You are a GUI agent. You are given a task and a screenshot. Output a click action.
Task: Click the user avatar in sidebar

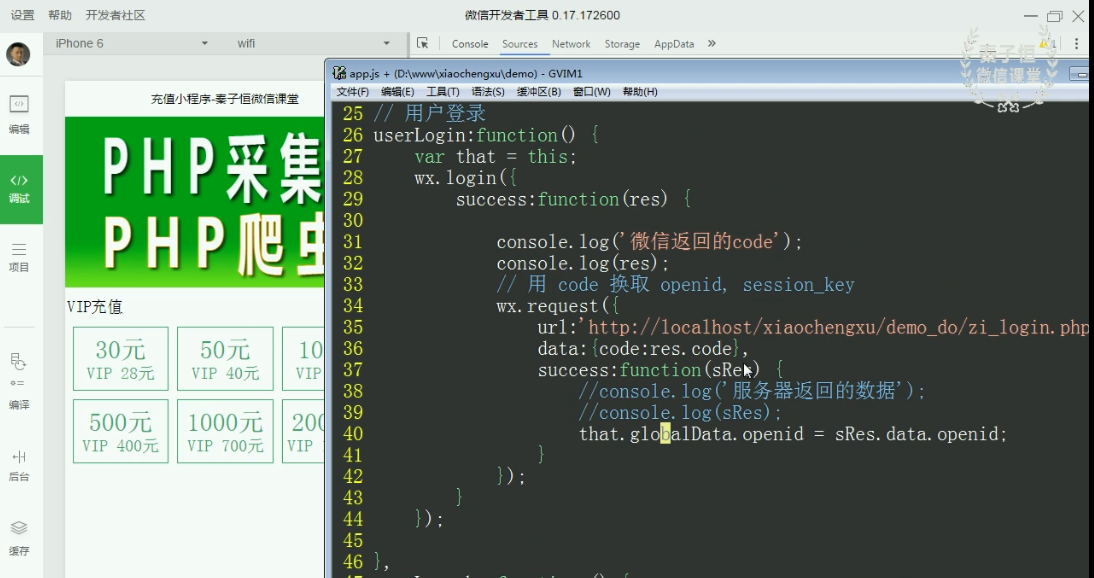coord(18,54)
